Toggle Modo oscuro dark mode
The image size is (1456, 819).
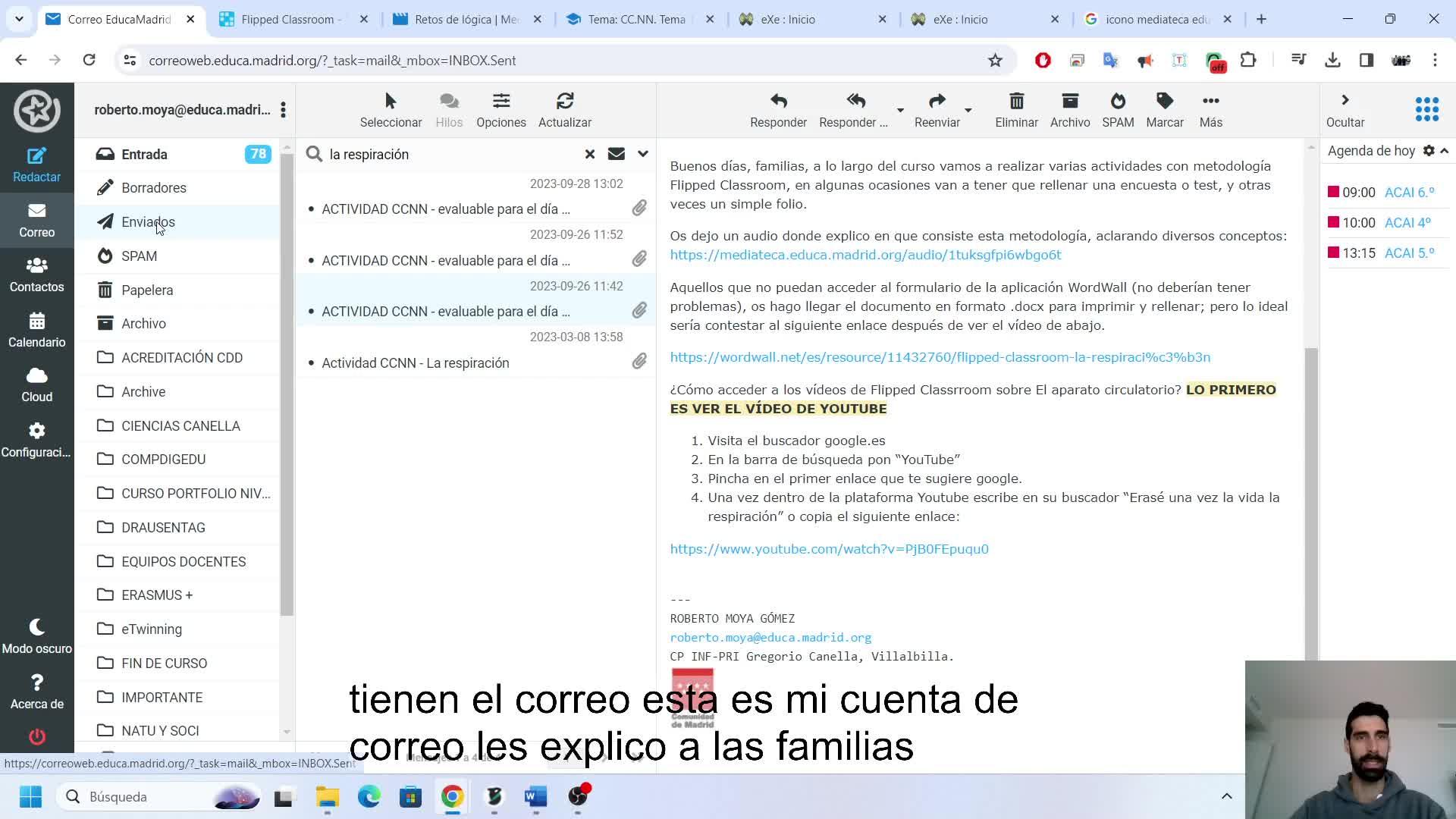pyautogui.click(x=36, y=636)
